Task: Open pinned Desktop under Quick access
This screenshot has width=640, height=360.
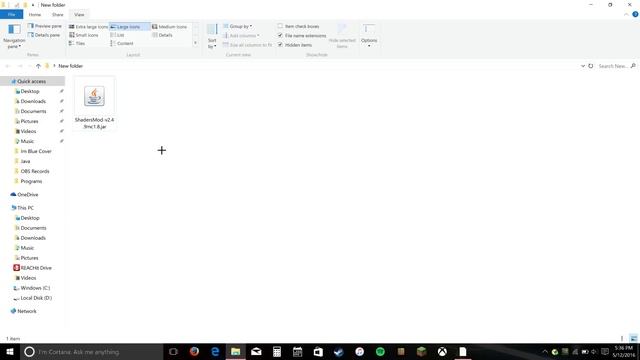Action: coord(30,91)
